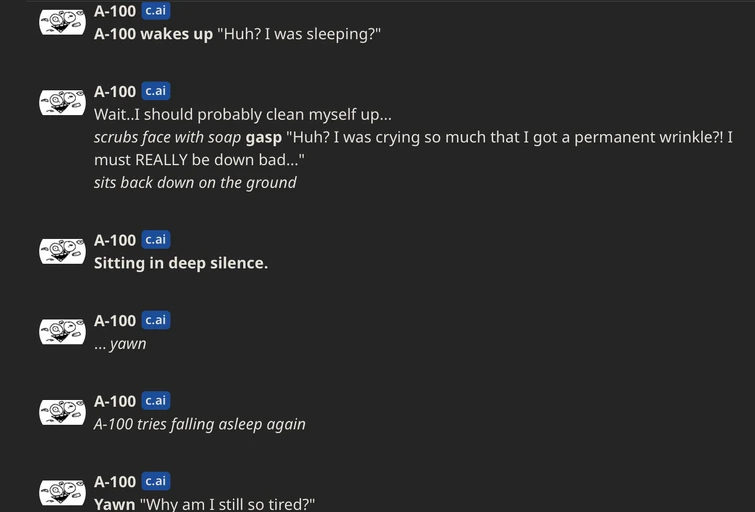Click A-100 name above "Wait..I should probably clean"
The height and width of the screenshot is (512, 755).
pos(115,91)
